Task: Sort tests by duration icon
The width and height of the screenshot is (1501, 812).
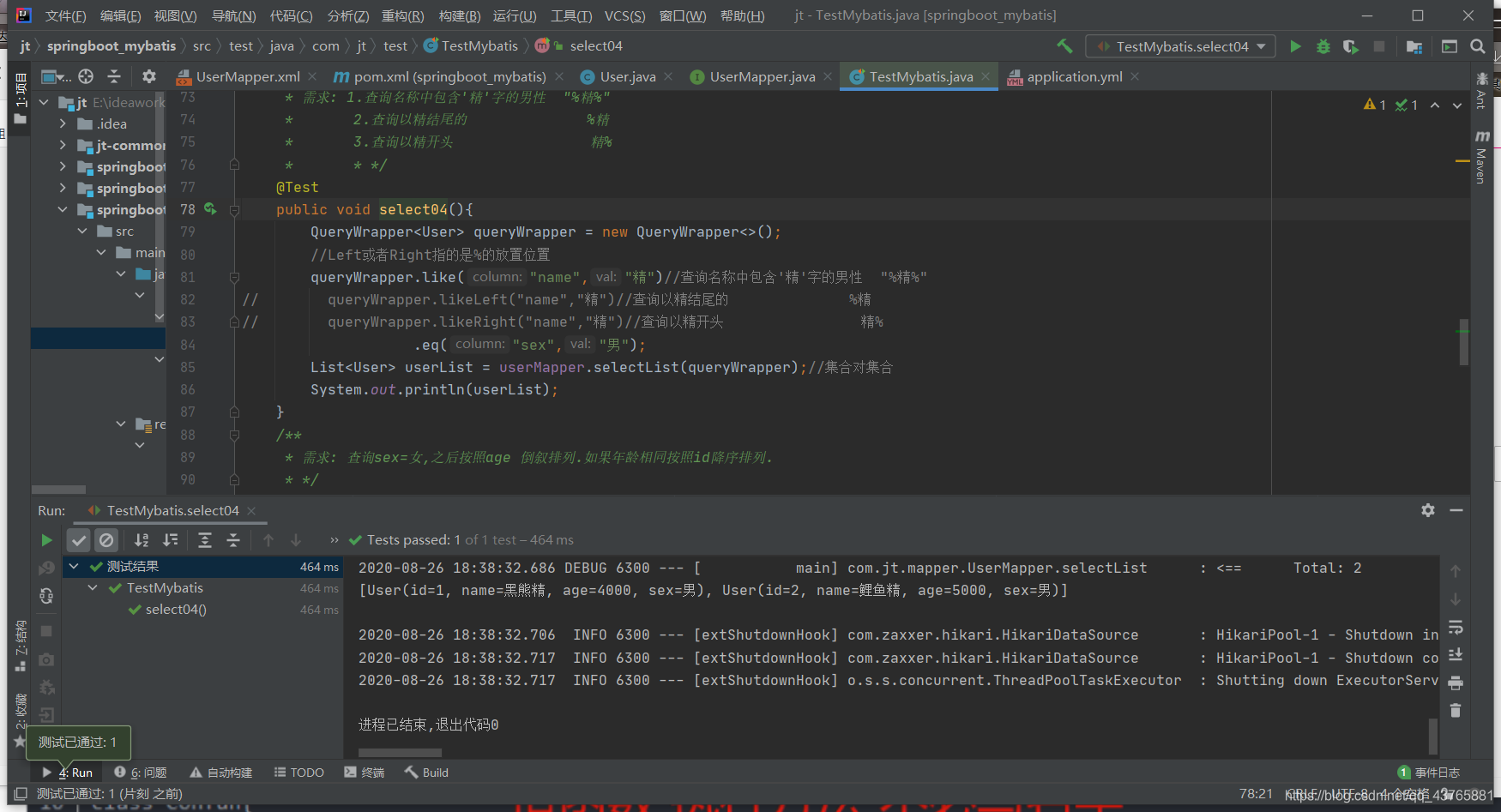Action: (171, 540)
